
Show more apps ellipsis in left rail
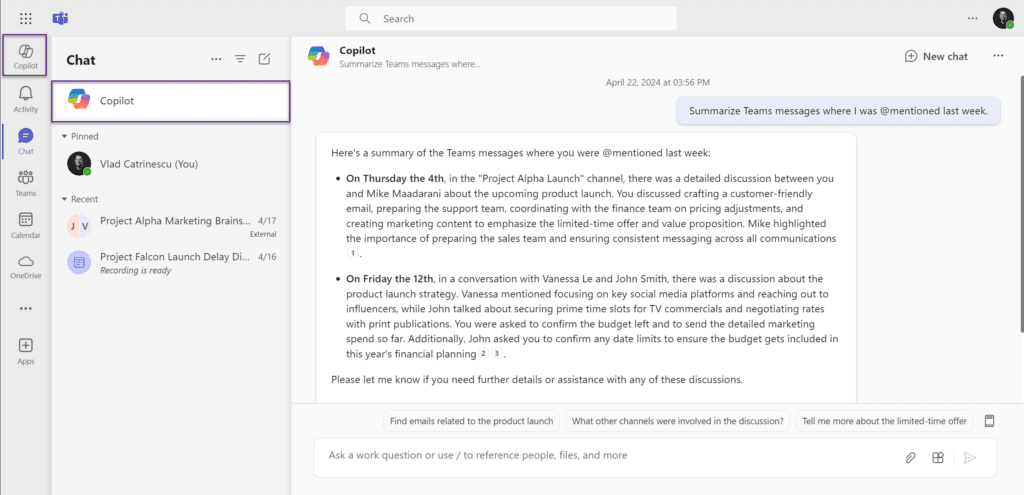tap(25, 308)
